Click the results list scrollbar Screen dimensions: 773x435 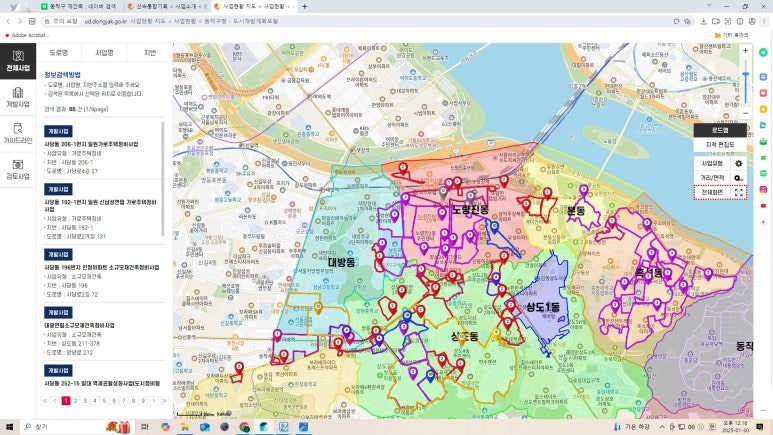[x=163, y=179]
